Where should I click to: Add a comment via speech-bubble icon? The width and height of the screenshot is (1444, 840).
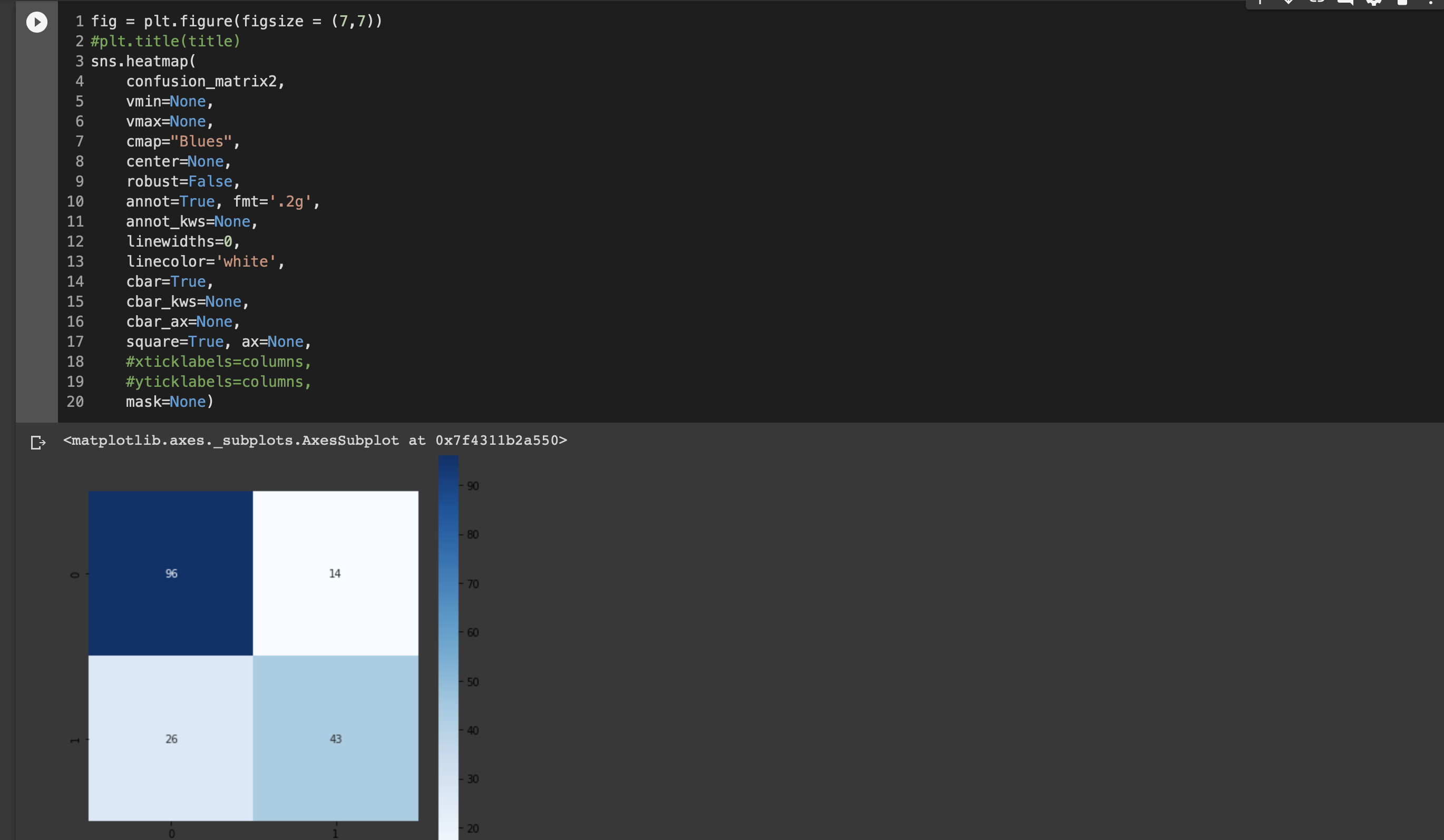click(x=1345, y=2)
